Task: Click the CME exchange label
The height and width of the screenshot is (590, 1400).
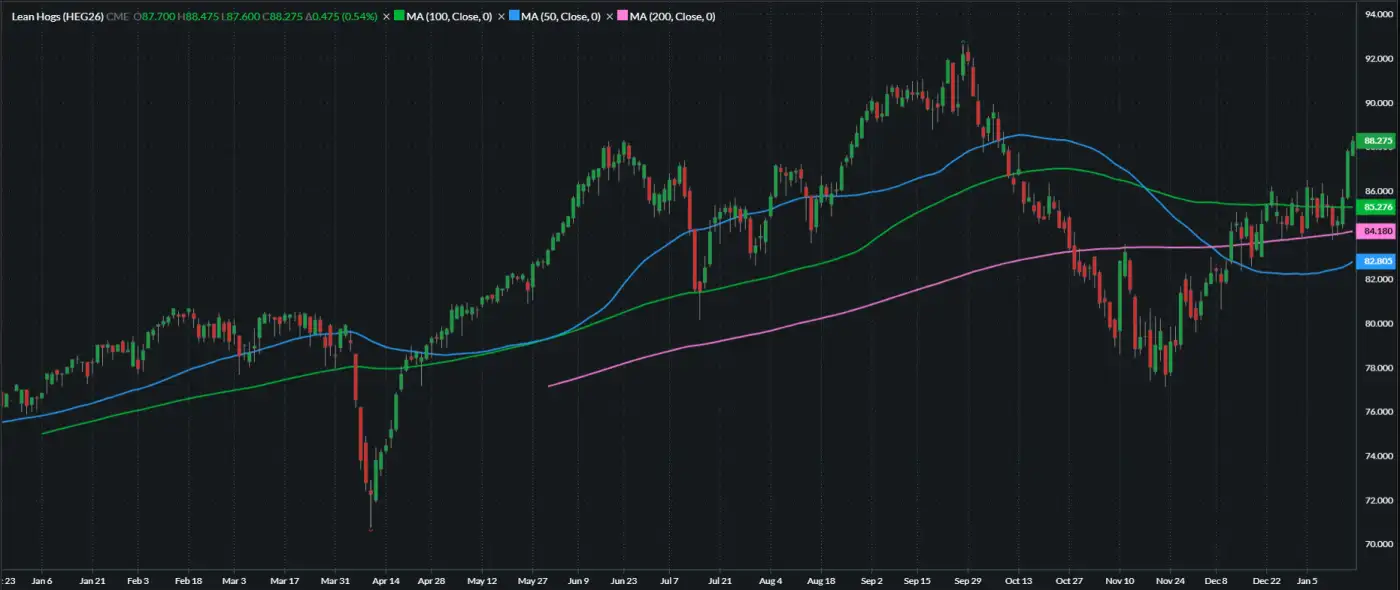Action: click(120, 17)
